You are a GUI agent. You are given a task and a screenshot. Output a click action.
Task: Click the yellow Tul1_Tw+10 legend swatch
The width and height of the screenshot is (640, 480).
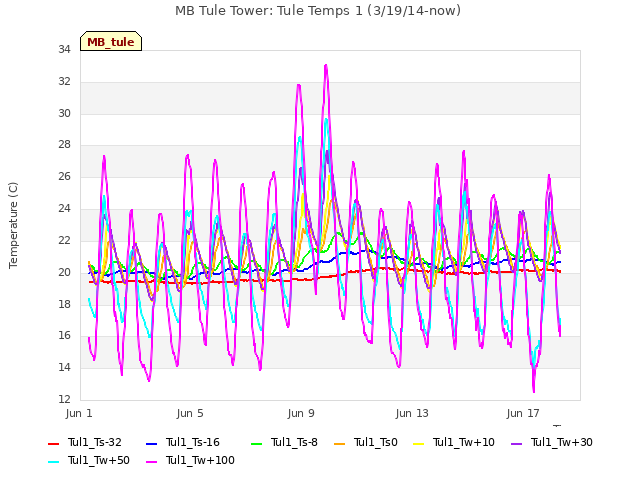[x=418, y=444]
